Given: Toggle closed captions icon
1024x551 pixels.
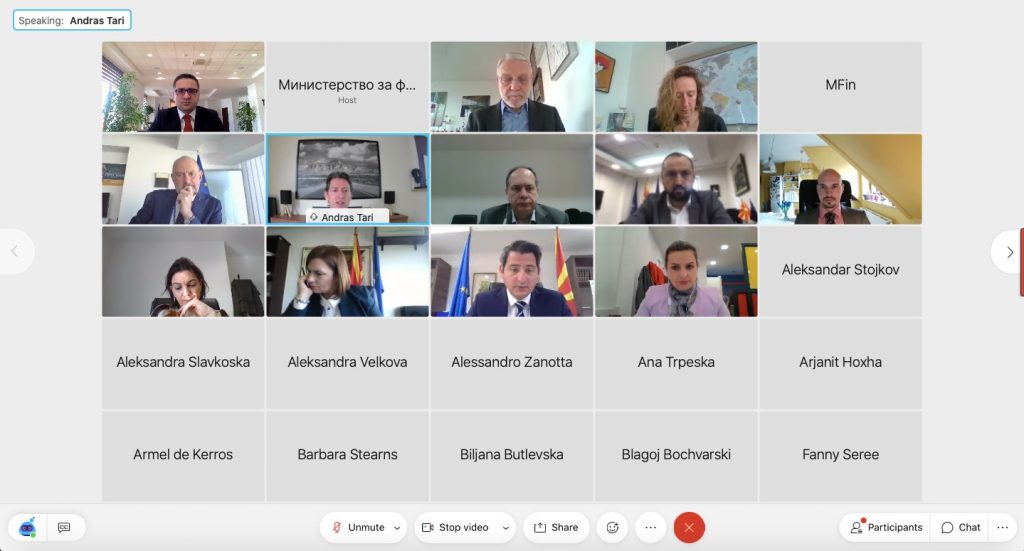Looking at the screenshot, I should tap(64, 527).
